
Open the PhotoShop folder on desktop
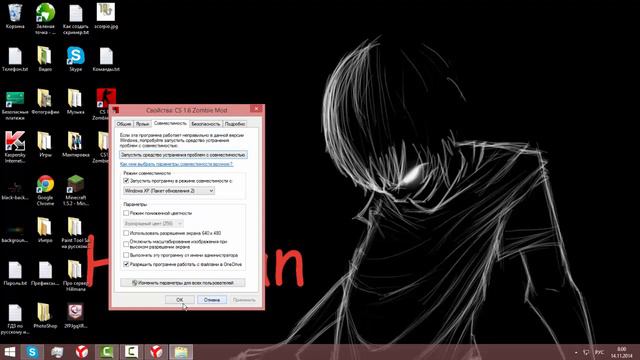point(45,313)
